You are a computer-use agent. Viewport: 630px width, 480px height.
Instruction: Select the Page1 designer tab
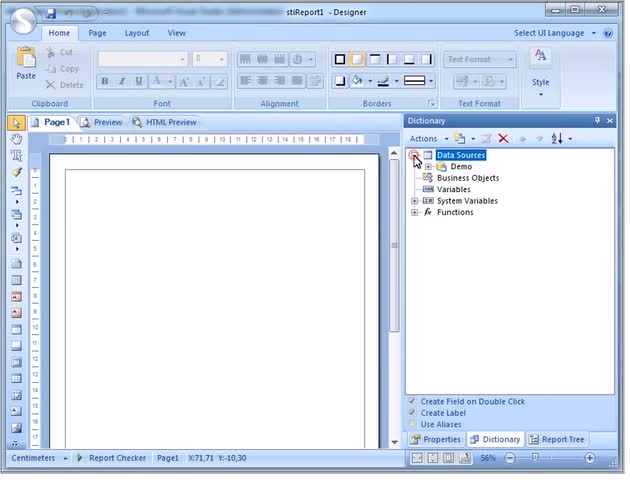coord(51,122)
